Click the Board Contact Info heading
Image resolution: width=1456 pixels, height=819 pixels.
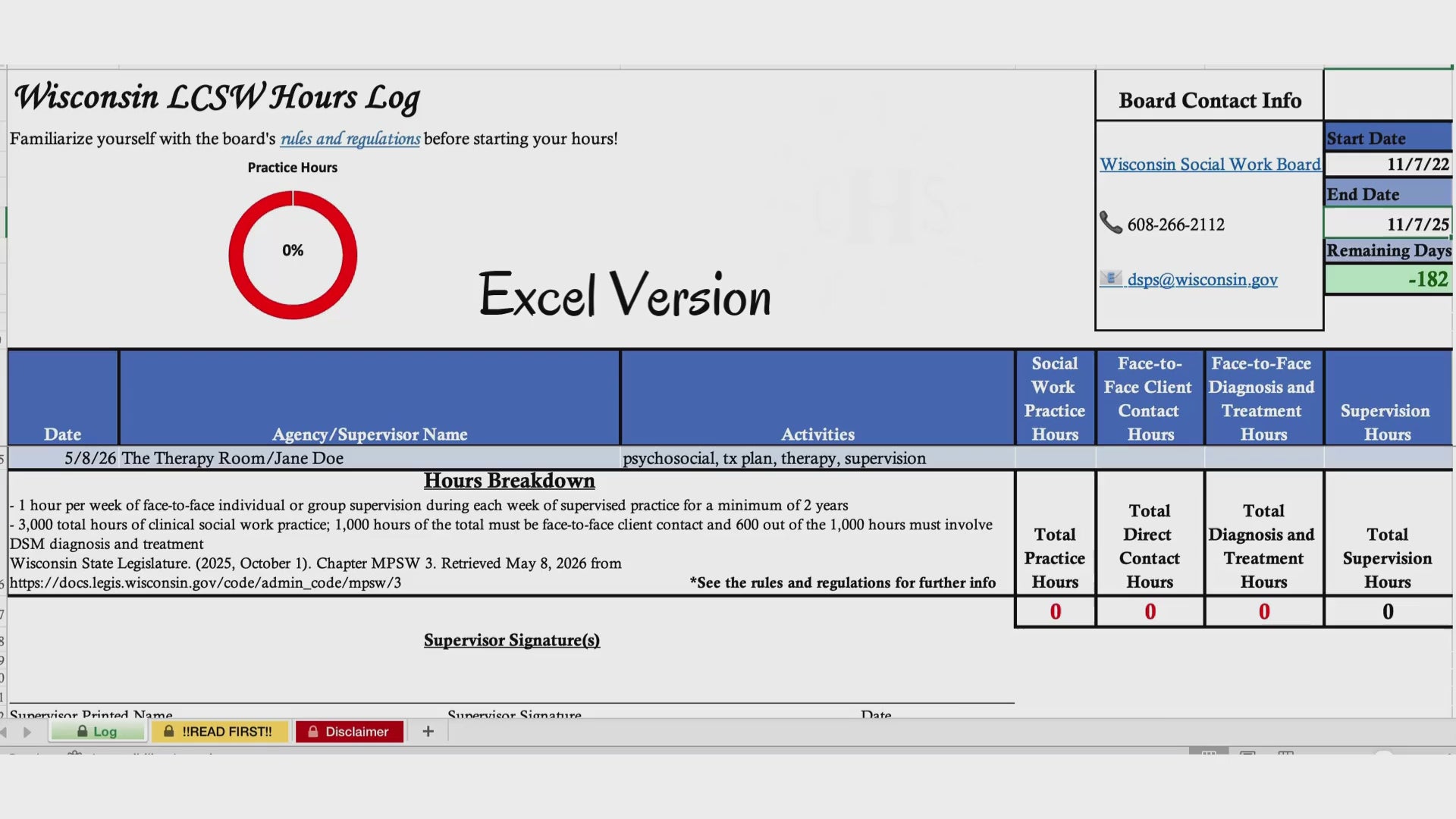[x=1210, y=100]
